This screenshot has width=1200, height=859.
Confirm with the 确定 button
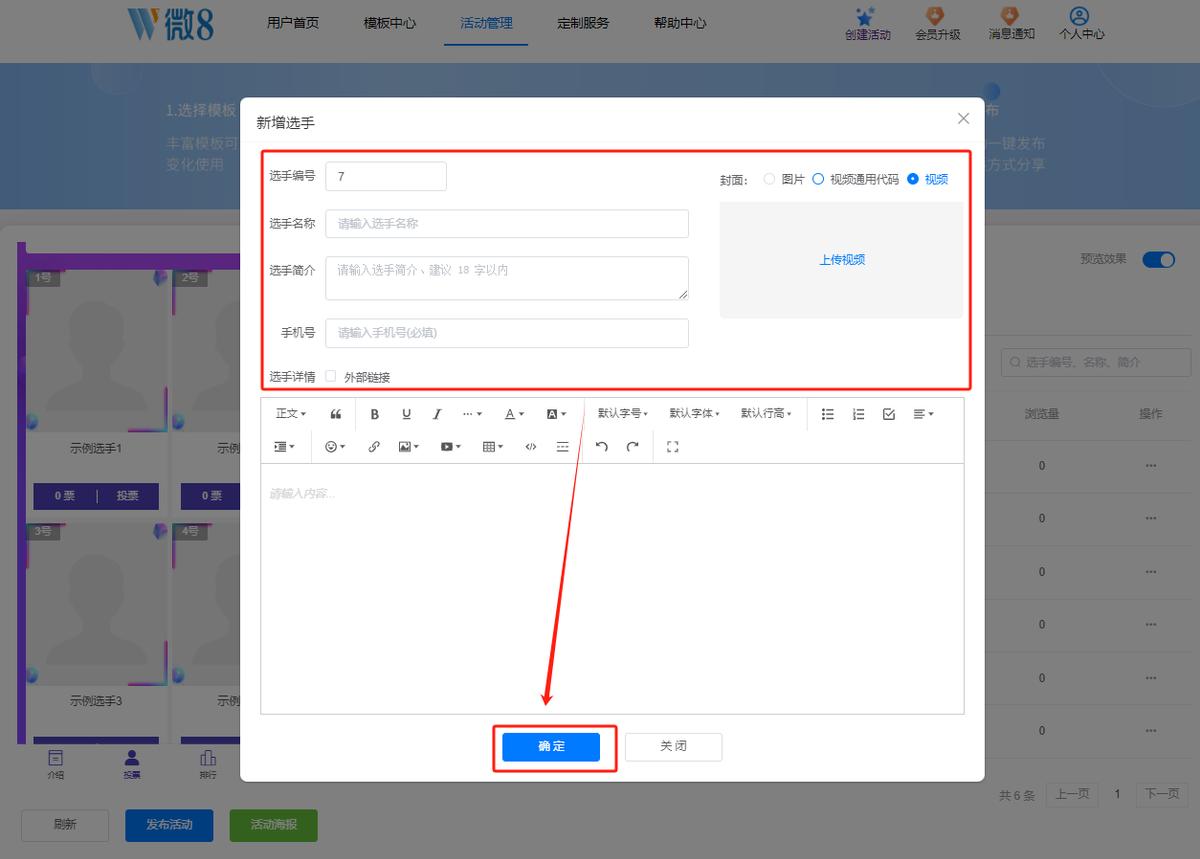[551, 747]
